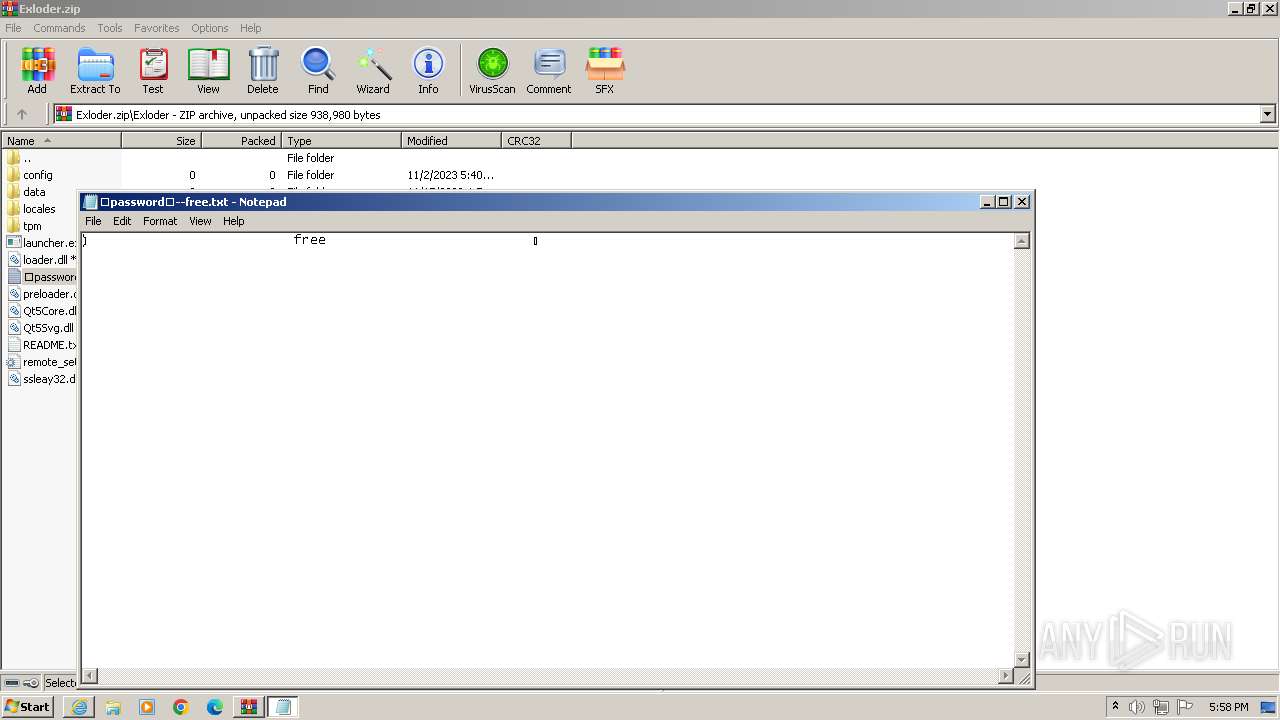
Task: Click Notepad vertical scrollbar up arrow
Action: click(x=1022, y=241)
